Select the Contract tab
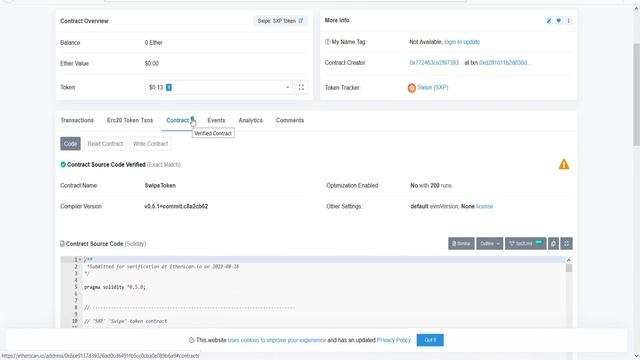The height and width of the screenshot is (360, 640). coord(178,120)
